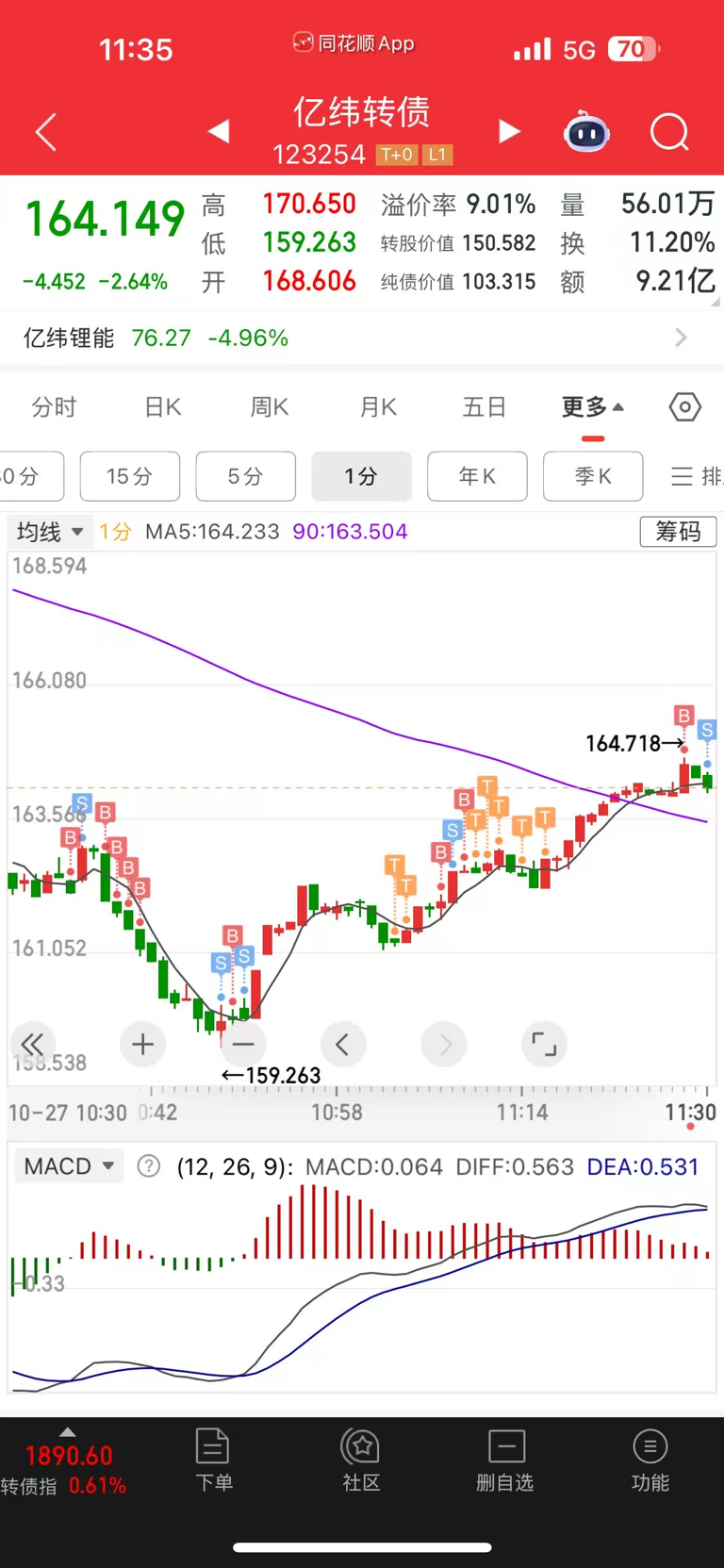The height and width of the screenshot is (1568, 724).
Task: Open chart settings hexagon icon
Action: (x=685, y=407)
